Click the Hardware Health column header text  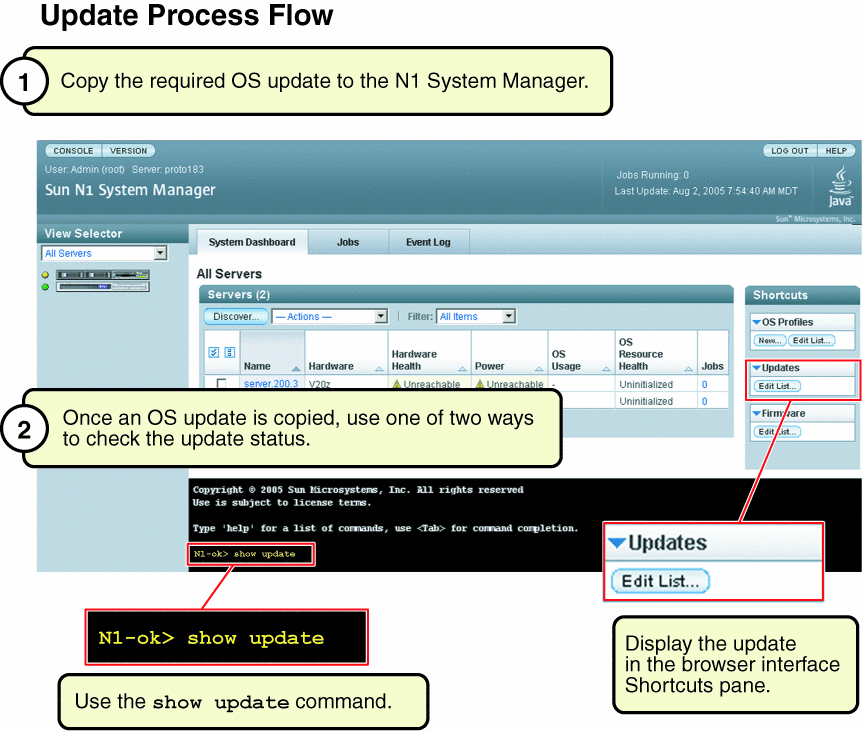coord(414,360)
